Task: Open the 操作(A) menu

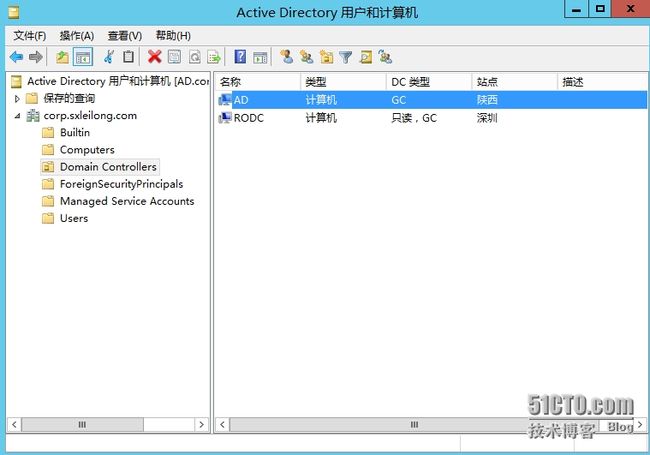Action: click(77, 36)
